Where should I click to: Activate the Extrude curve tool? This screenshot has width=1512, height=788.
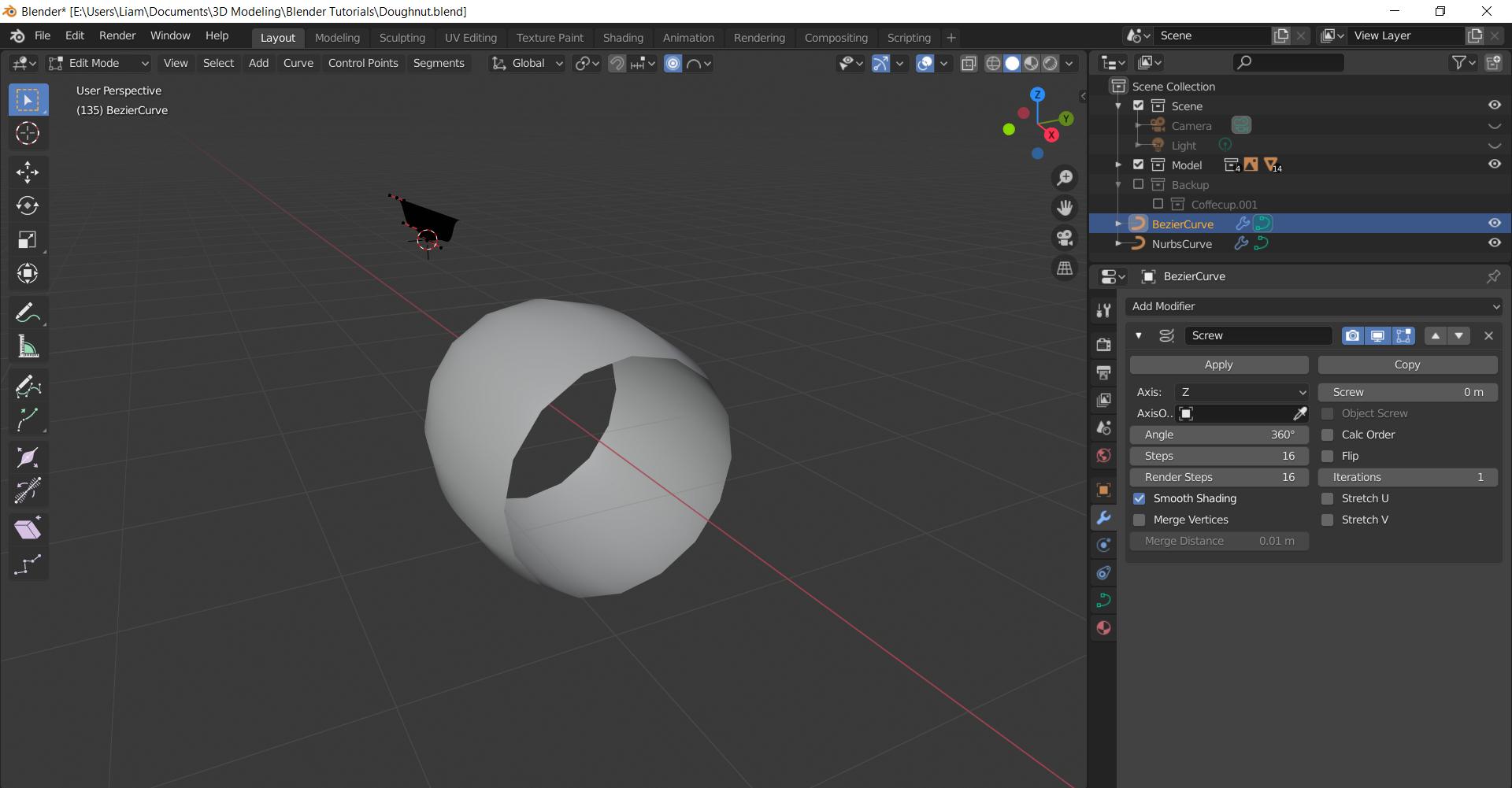(x=28, y=419)
